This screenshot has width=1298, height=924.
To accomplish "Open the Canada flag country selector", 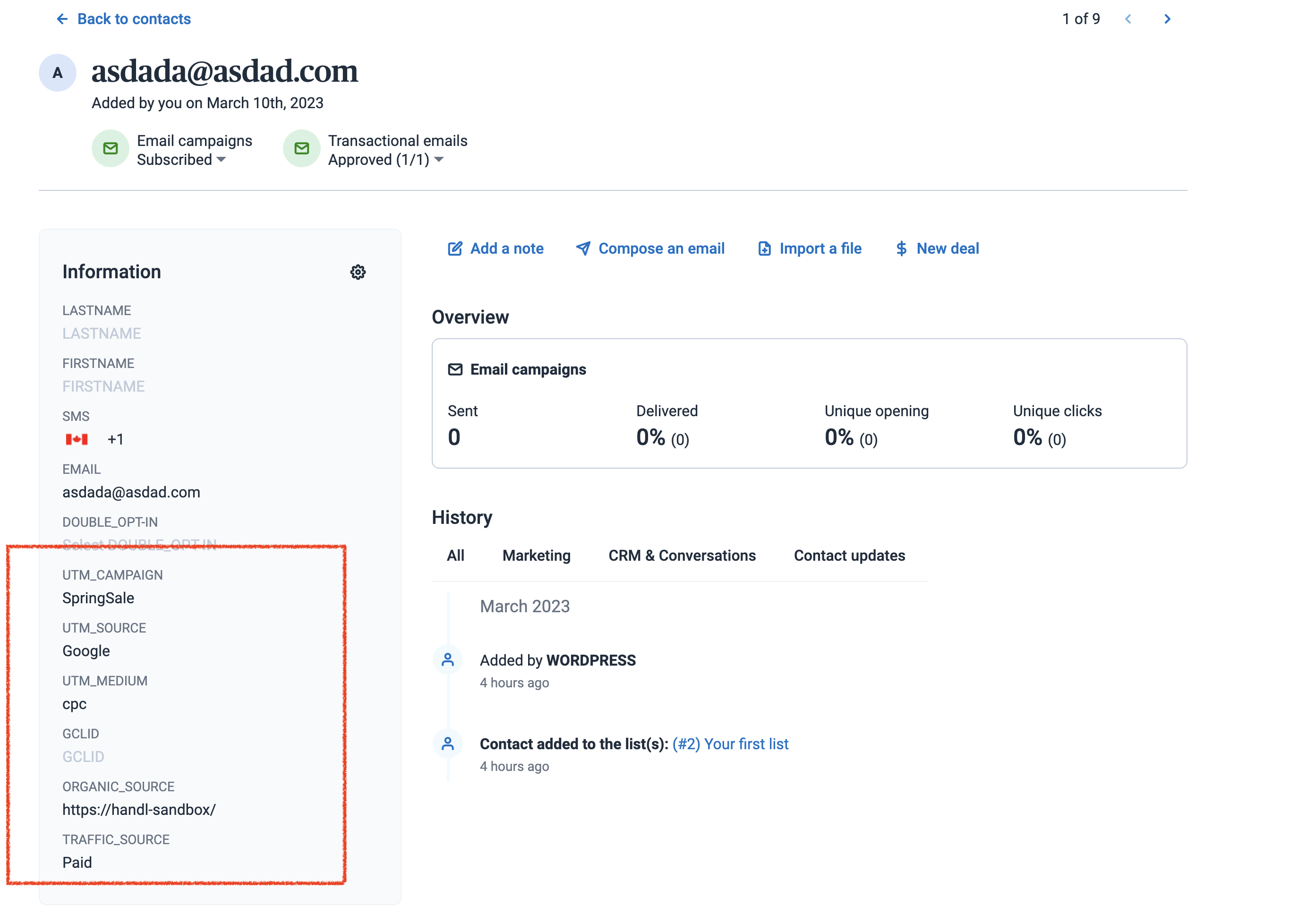I will pyautogui.click(x=77, y=439).
